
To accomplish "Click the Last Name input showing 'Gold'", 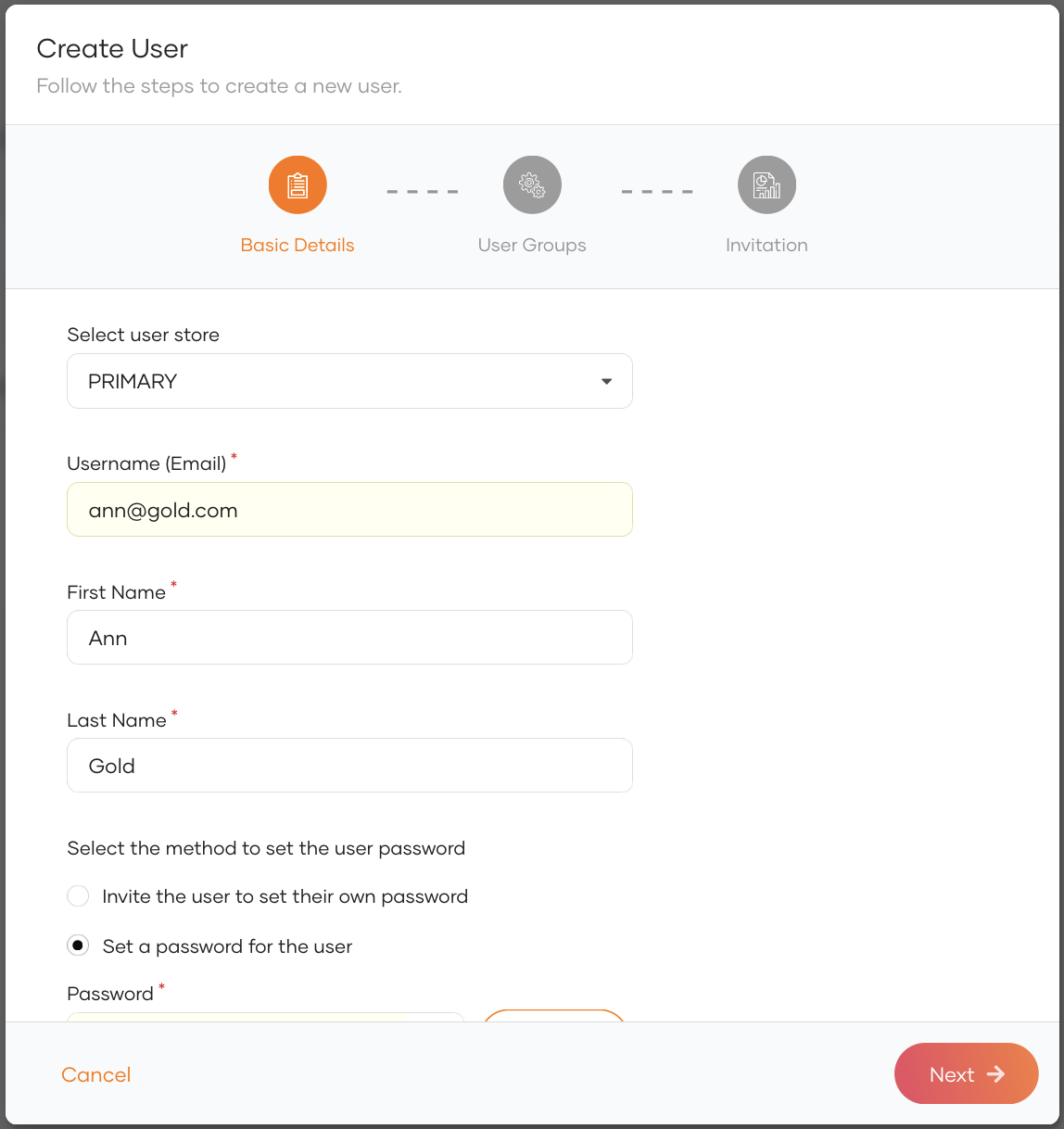I will [349, 765].
